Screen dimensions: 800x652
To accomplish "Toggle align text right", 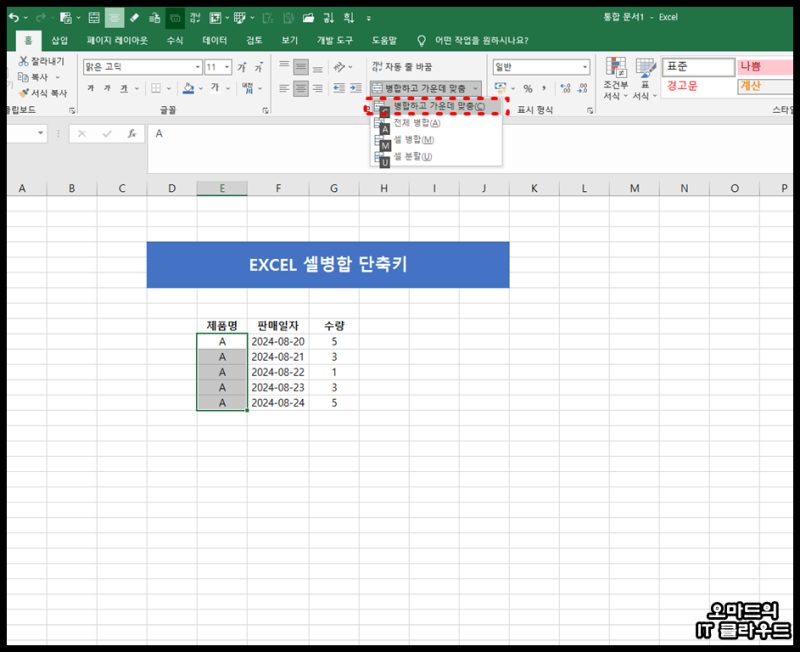I will point(318,88).
